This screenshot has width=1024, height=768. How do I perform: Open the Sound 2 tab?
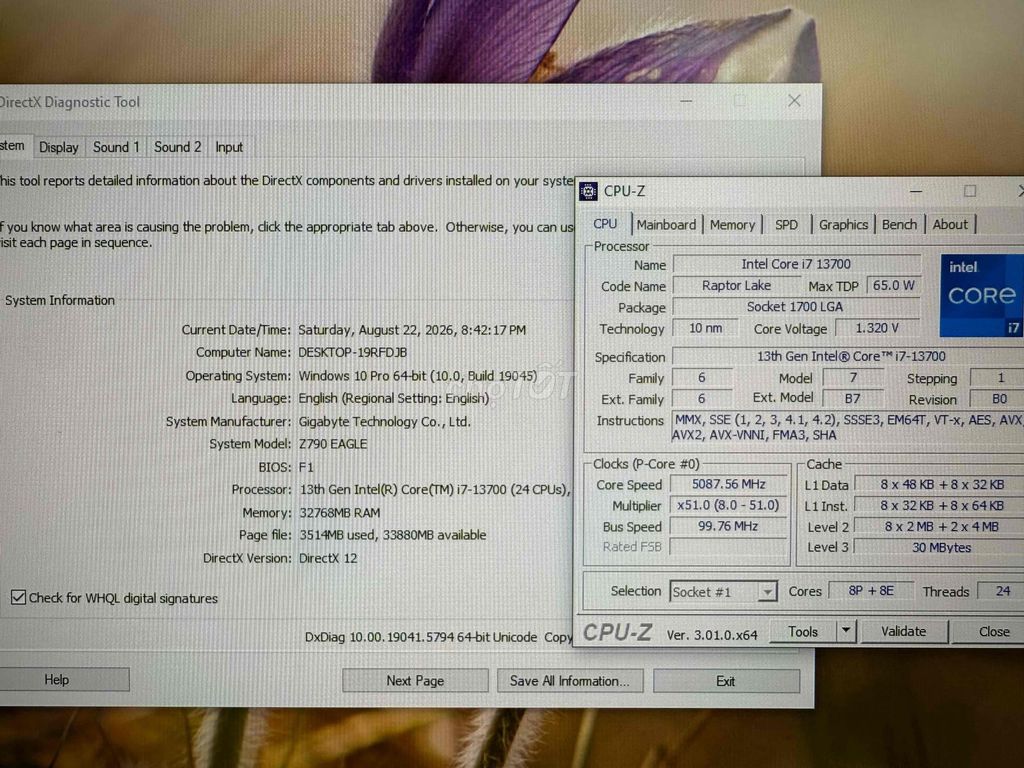[x=177, y=147]
